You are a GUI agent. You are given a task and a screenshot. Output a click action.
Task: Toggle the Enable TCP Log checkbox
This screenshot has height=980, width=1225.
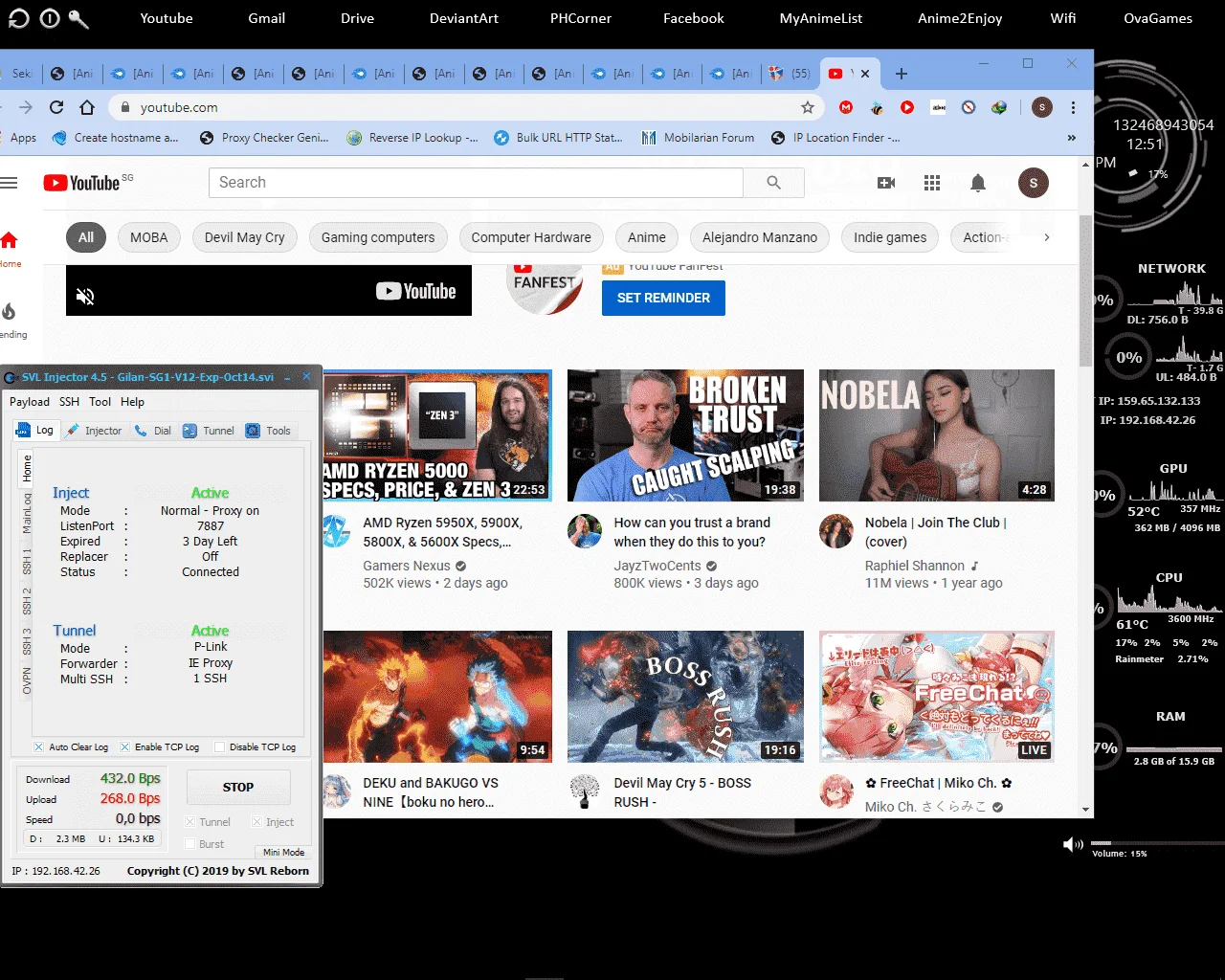pos(124,746)
